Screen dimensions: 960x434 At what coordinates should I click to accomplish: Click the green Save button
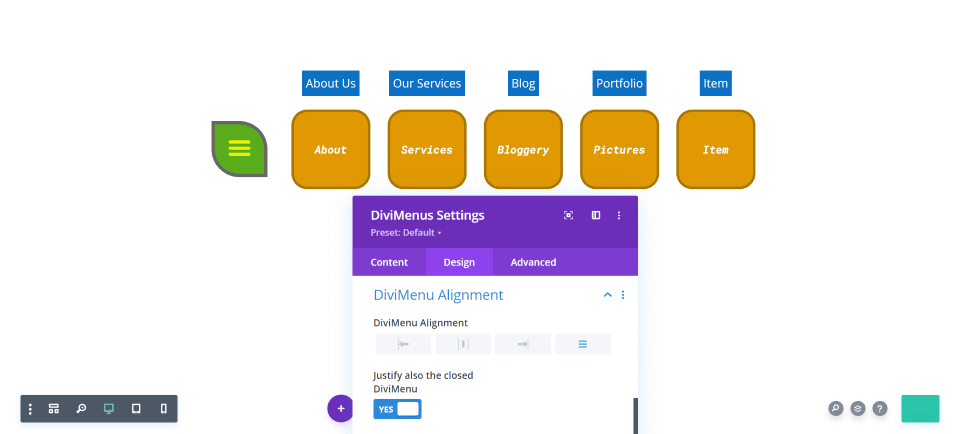tap(920, 408)
